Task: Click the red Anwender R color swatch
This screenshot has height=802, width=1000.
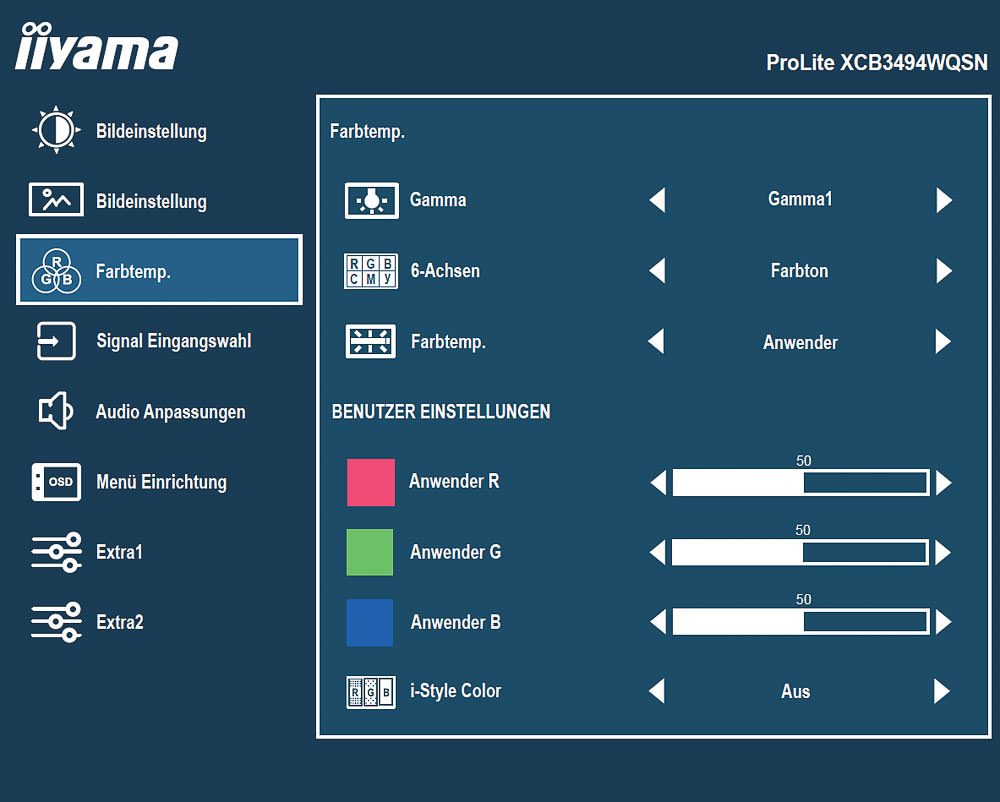Action: coord(371,482)
